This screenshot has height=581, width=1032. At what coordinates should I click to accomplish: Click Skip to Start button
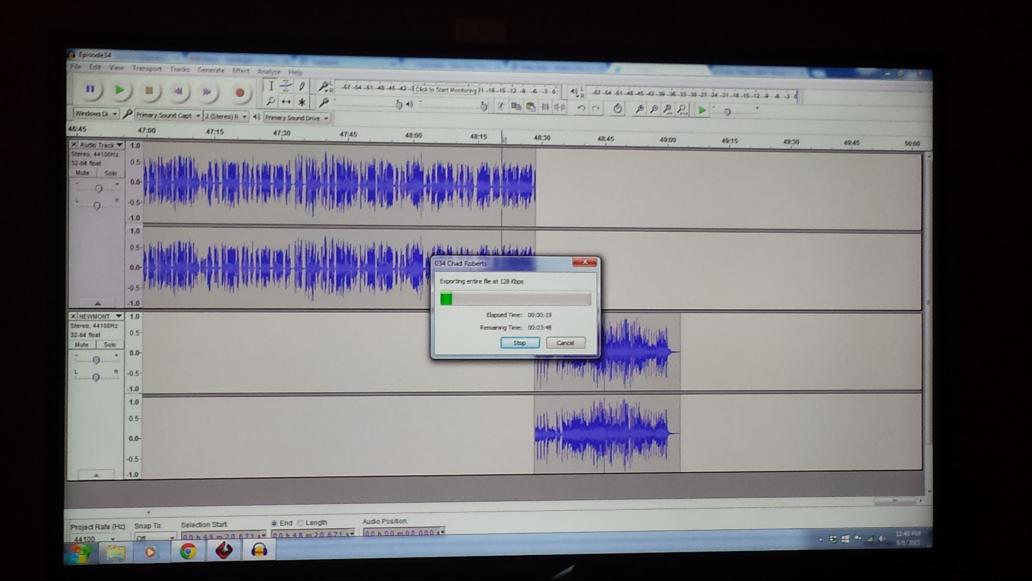pos(178,91)
